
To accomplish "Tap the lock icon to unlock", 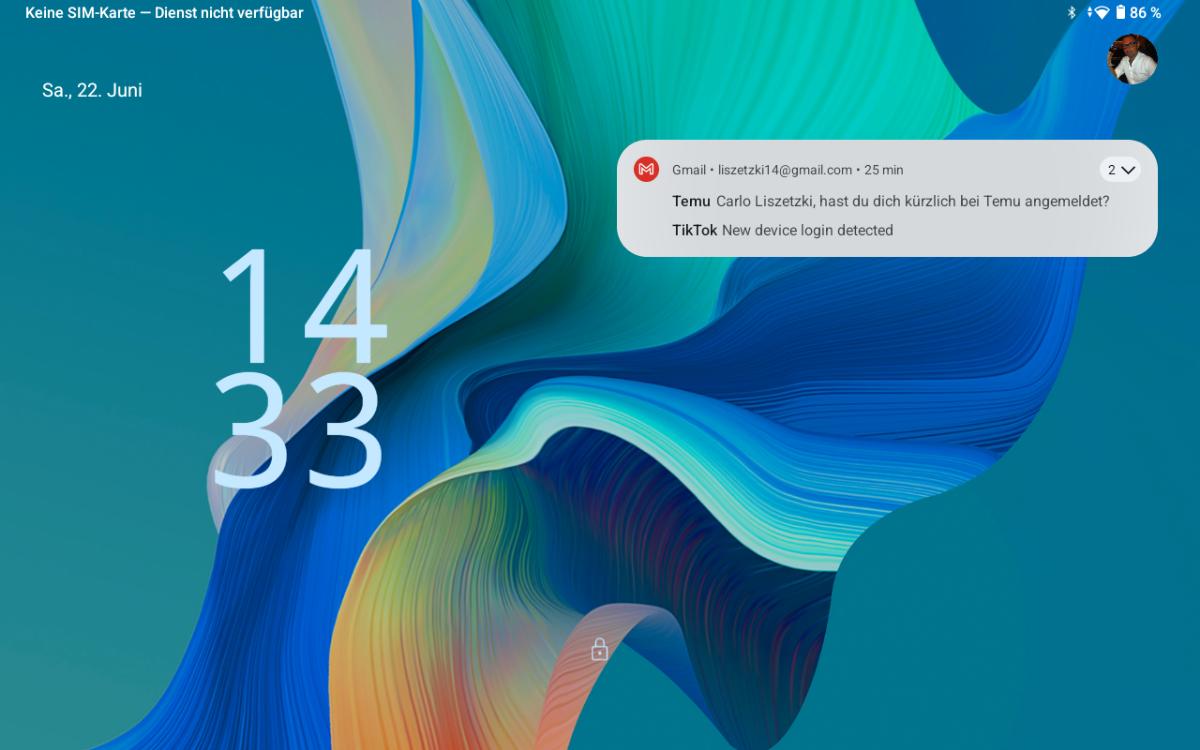I will (x=599, y=649).
